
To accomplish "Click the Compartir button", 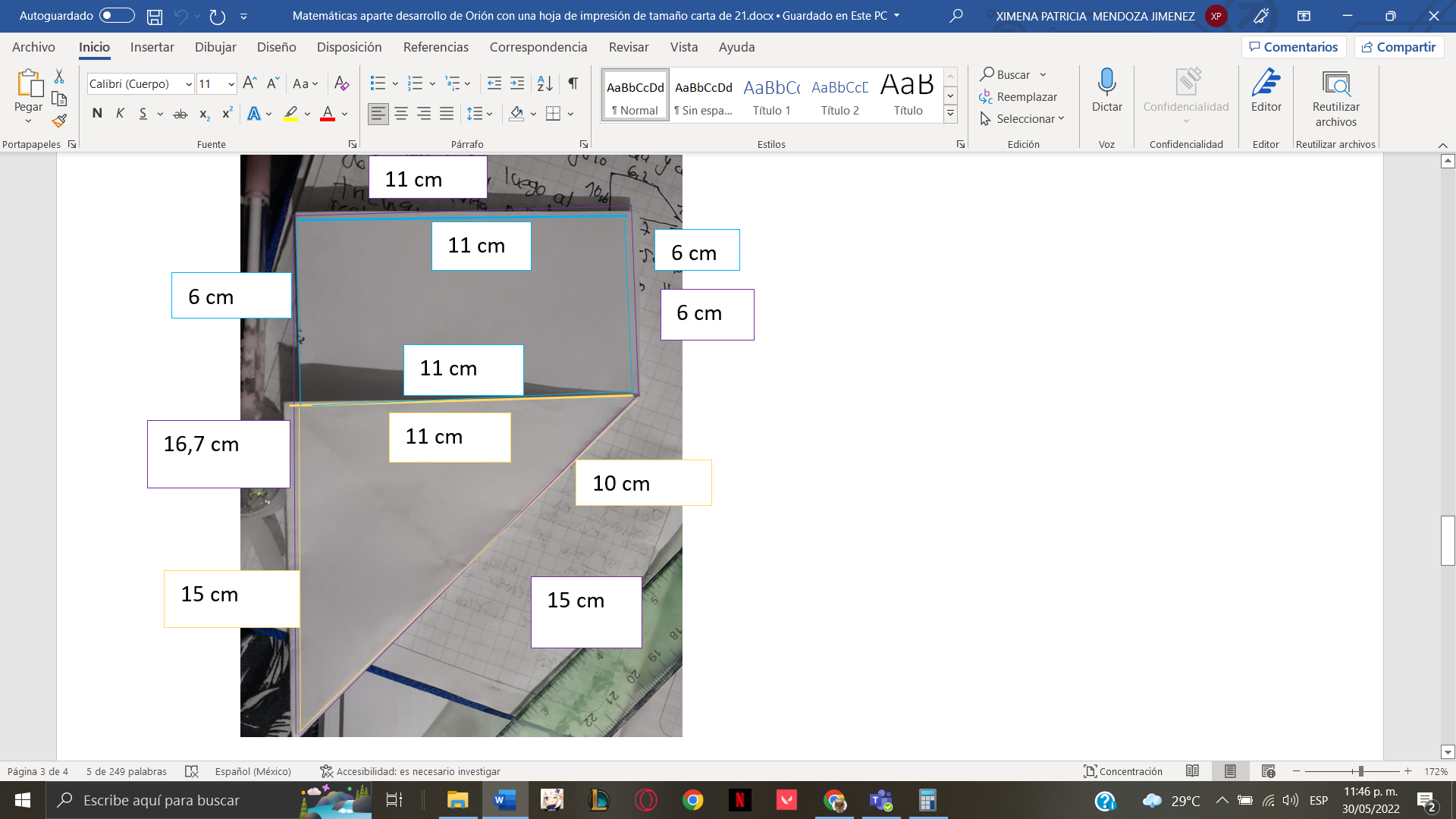I will click(1399, 46).
